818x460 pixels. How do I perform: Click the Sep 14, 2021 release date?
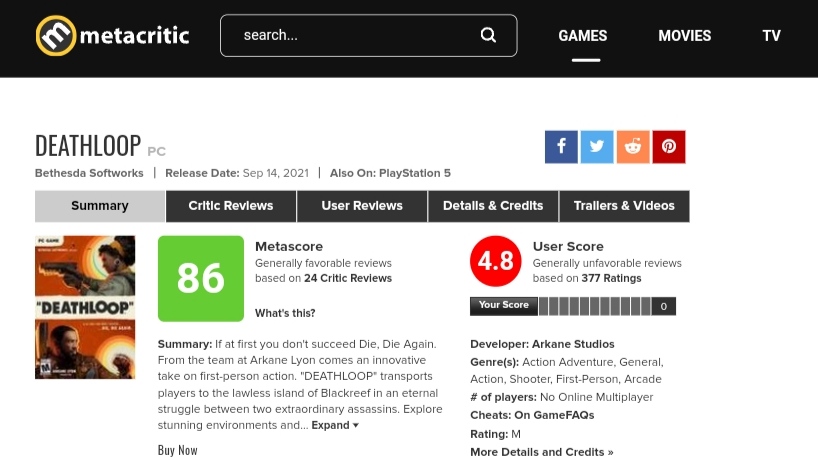click(276, 173)
